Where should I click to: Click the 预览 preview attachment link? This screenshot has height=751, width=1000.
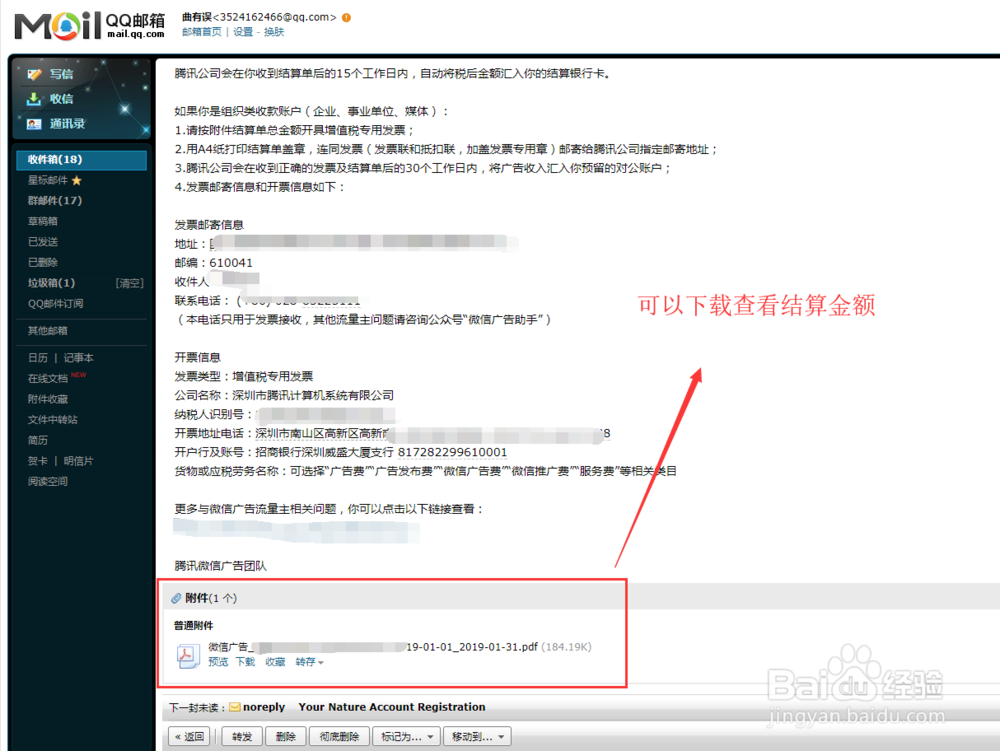click(x=221, y=661)
